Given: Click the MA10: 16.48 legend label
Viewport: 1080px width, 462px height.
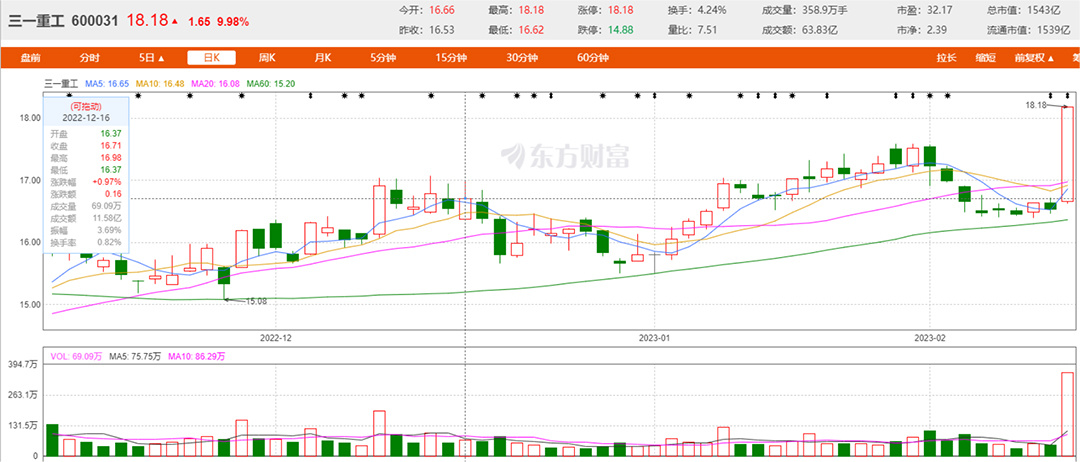Looking at the screenshot, I should click(160, 83).
